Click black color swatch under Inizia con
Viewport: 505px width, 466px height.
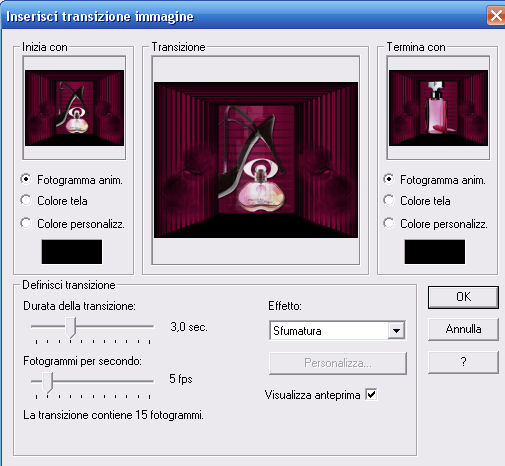(x=72, y=252)
